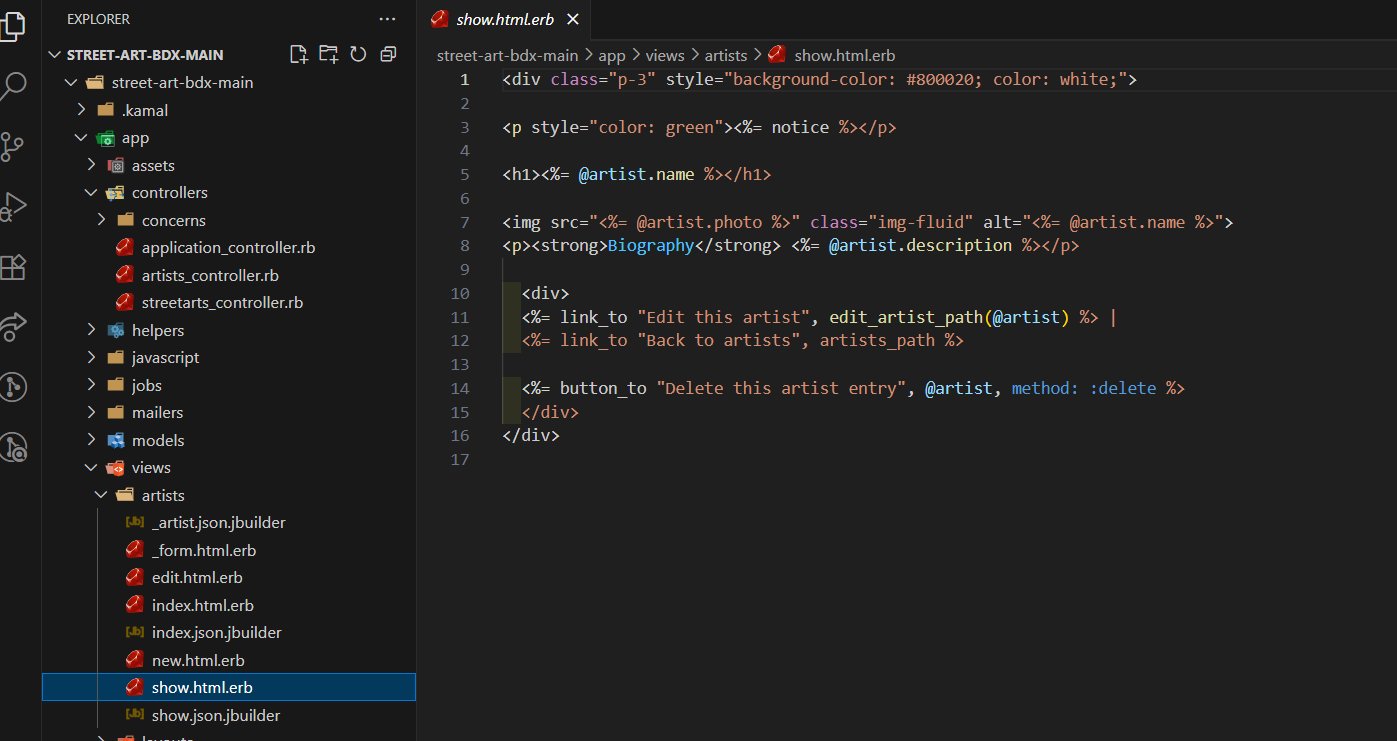Click the New File icon in Explorer
Image resolution: width=1397 pixels, height=741 pixels.
298,54
